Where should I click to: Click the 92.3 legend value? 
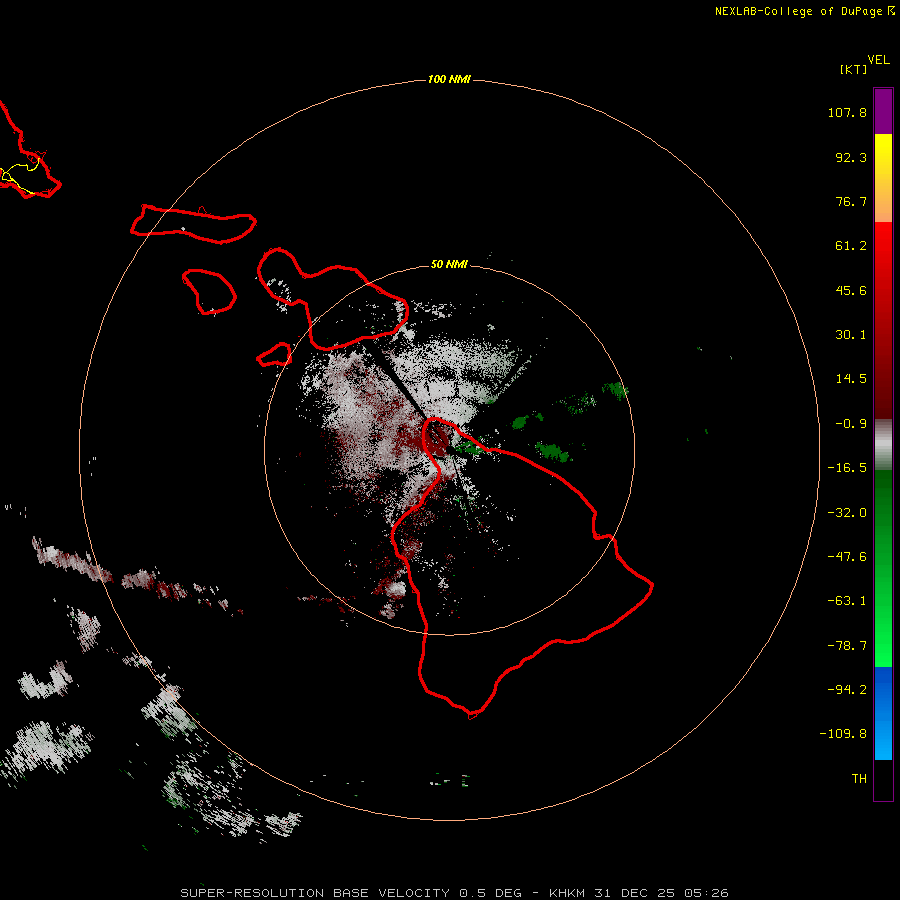(x=851, y=157)
